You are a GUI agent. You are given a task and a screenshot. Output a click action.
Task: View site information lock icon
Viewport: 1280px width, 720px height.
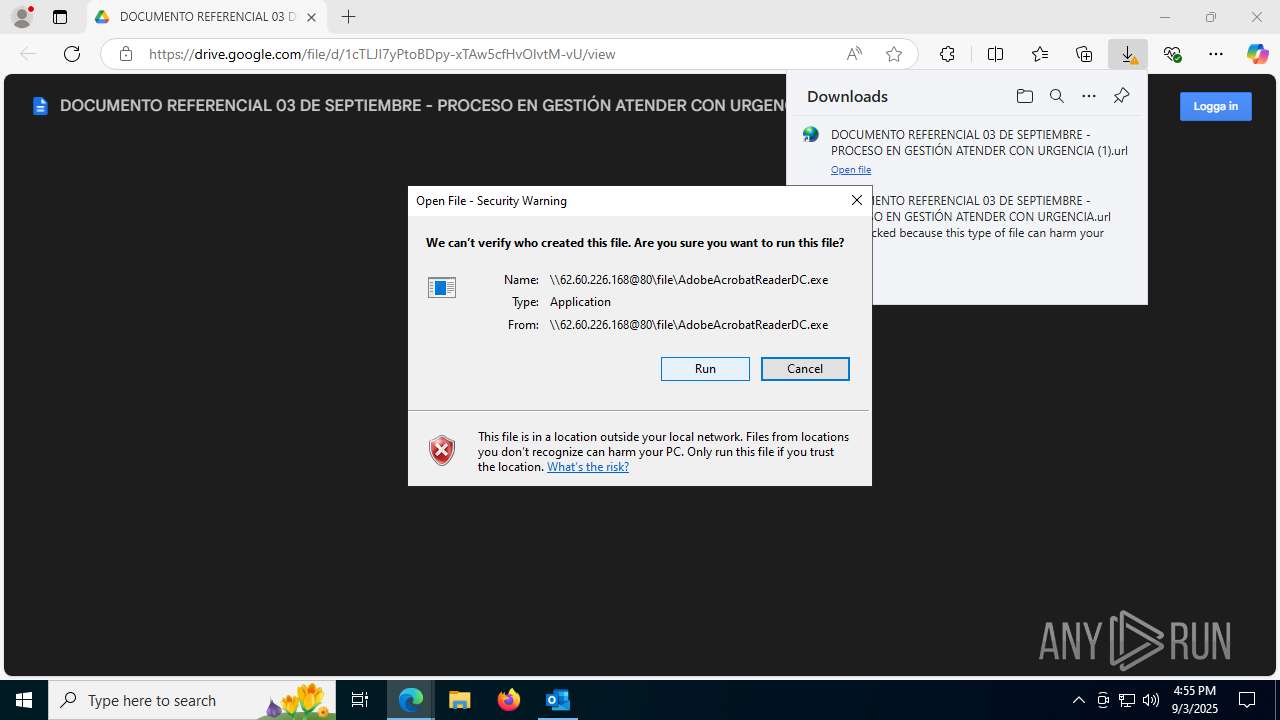[x=126, y=54]
